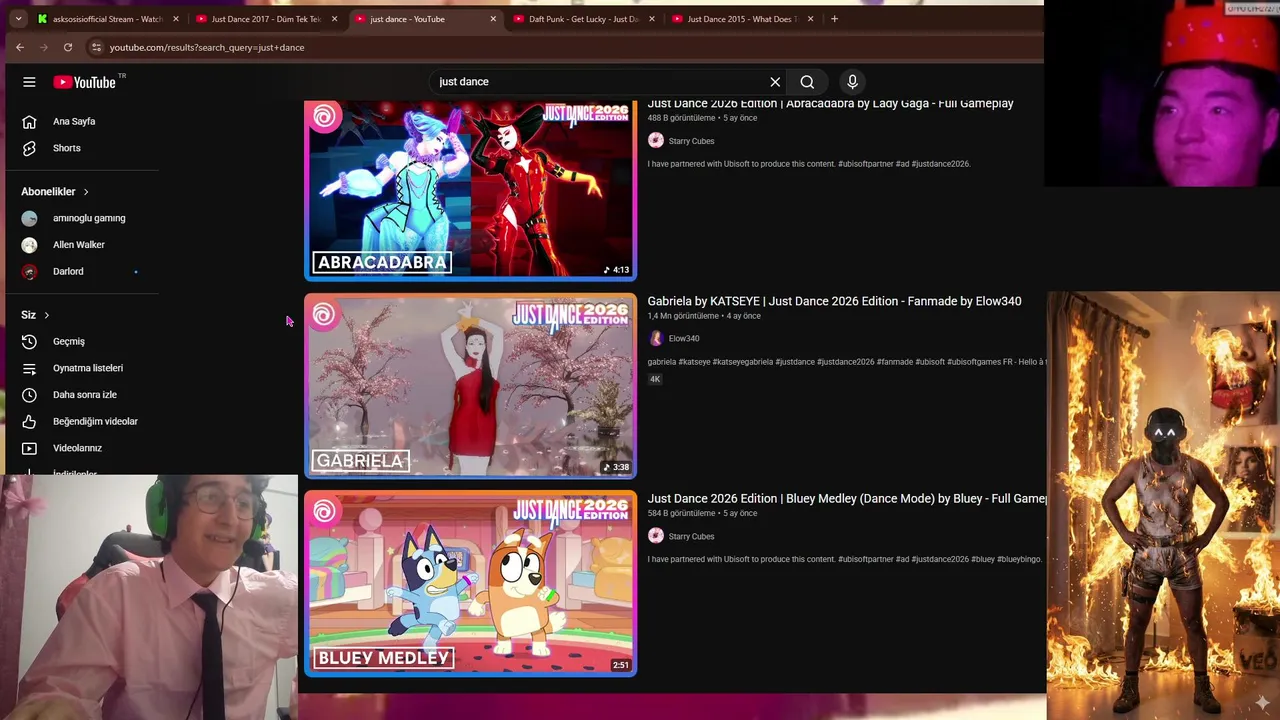Open Daha sonra izle list
This screenshot has height=720, width=1280.
click(x=85, y=395)
